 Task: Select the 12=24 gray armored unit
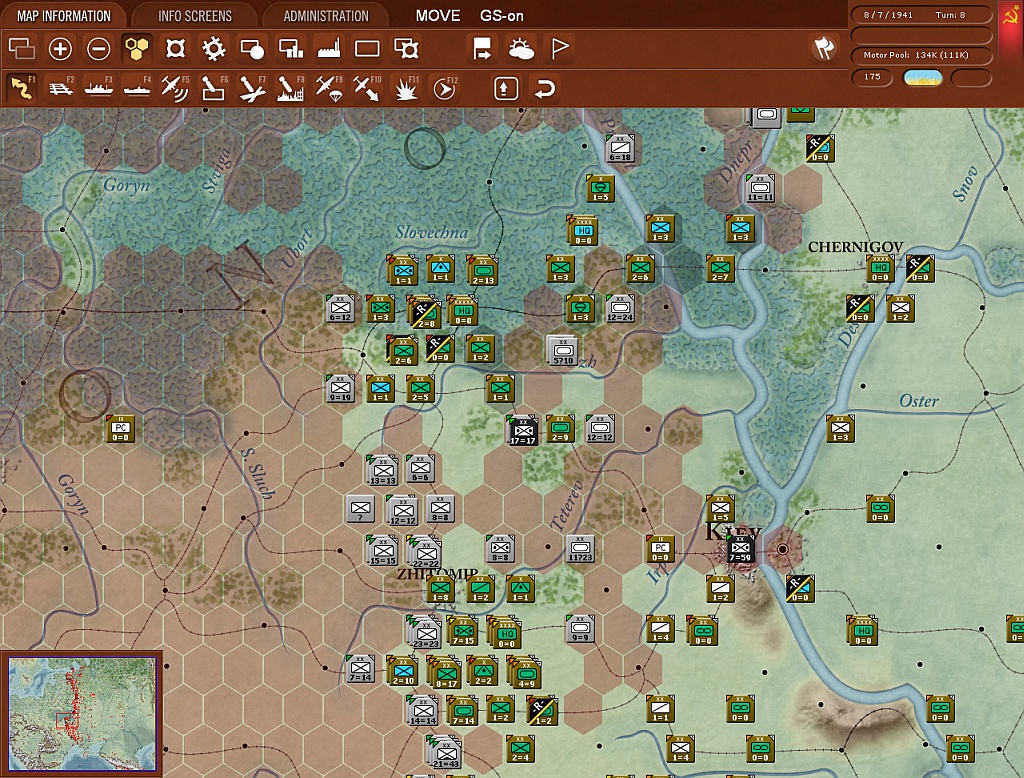(x=620, y=308)
